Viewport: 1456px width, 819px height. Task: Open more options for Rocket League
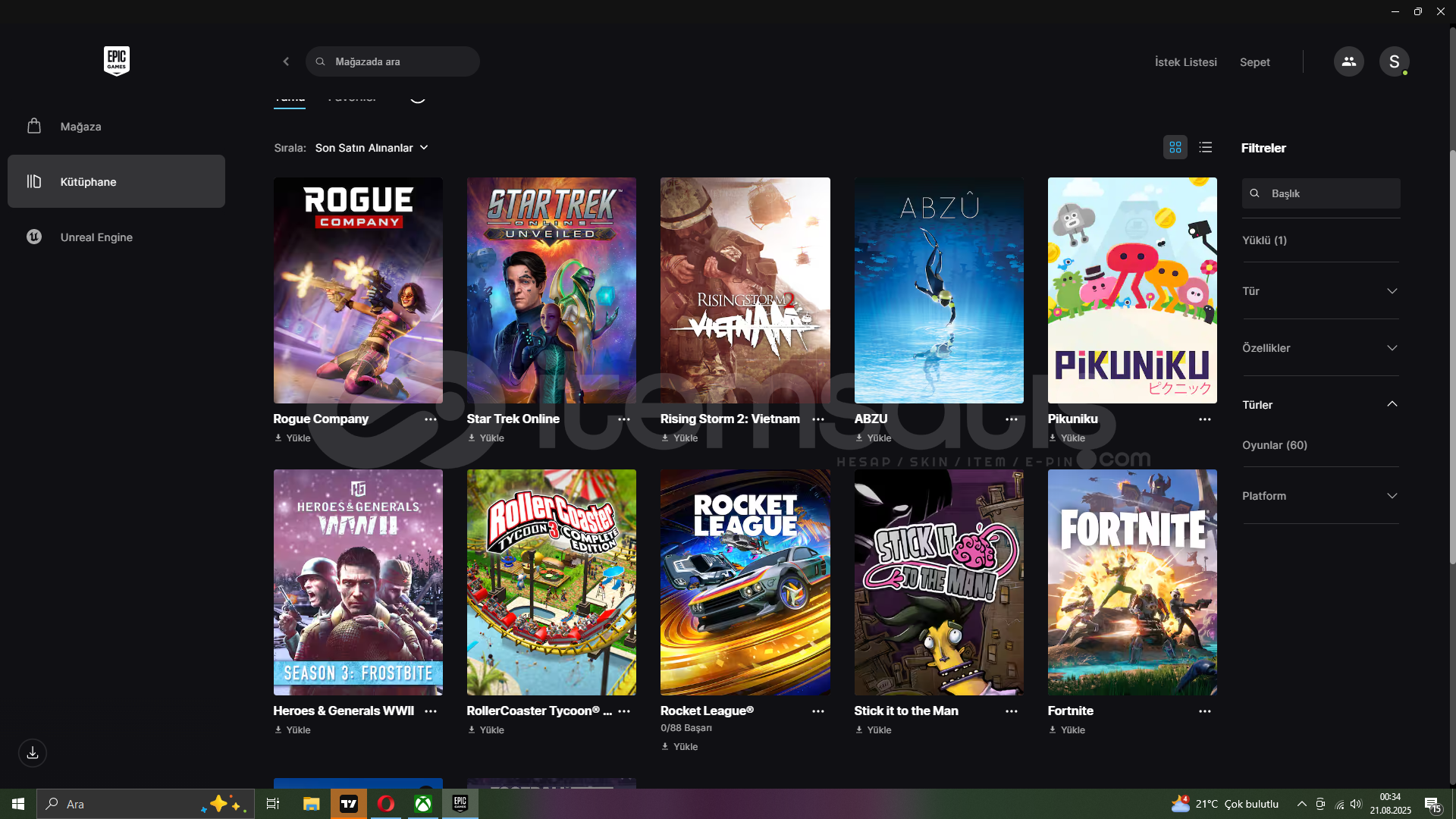pyautogui.click(x=818, y=711)
